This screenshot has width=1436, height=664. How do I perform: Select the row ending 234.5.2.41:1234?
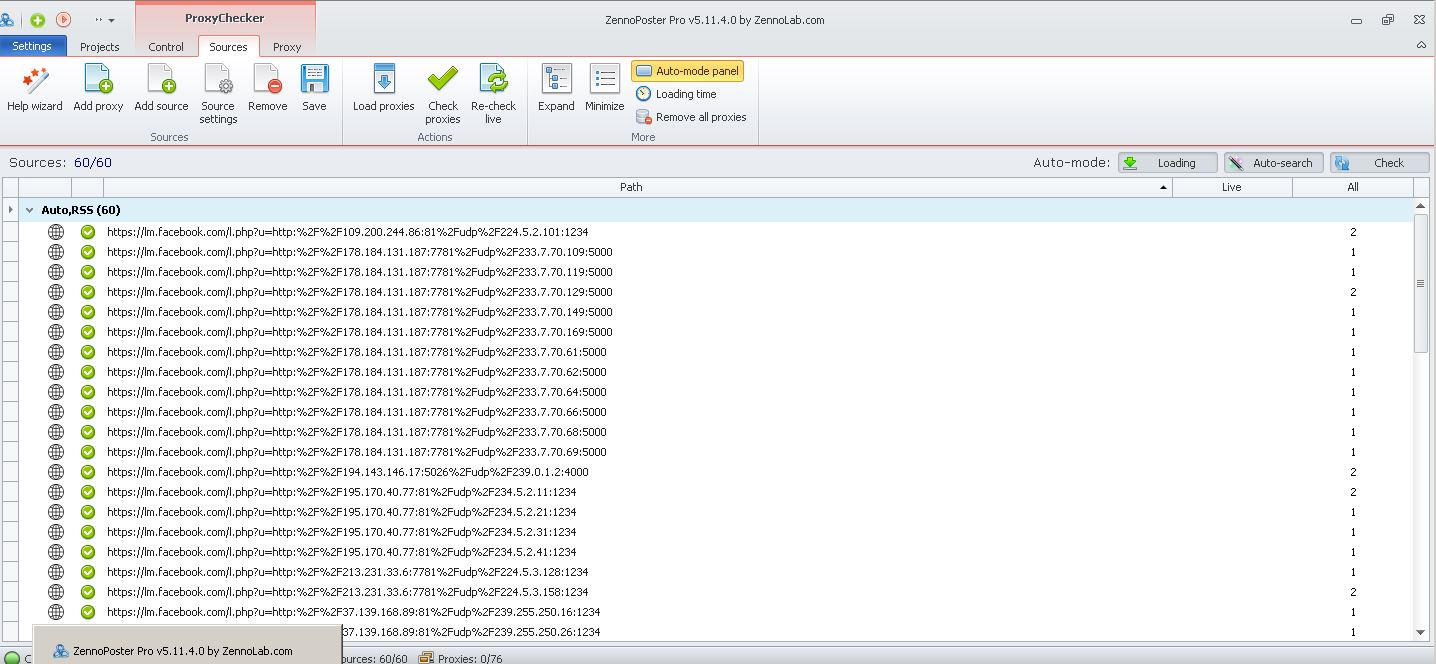coord(715,552)
